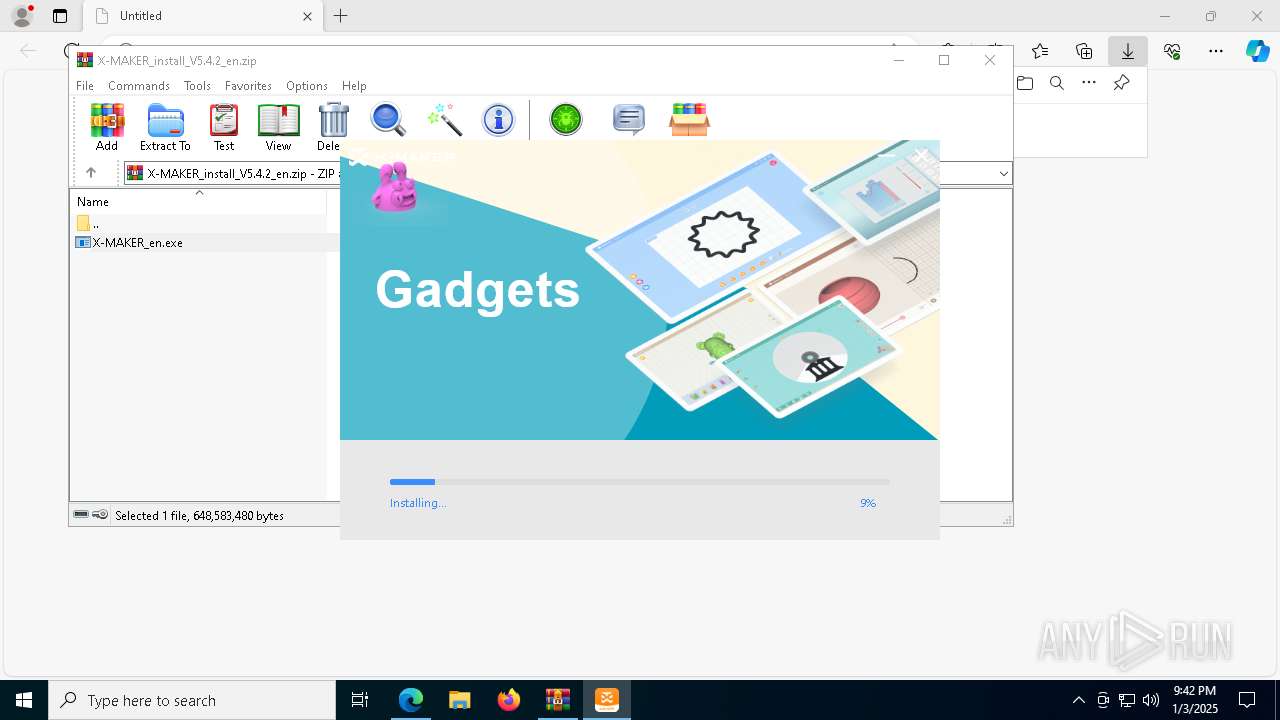Show hidden system tray icons
The height and width of the screenshot is (720, 1280).
point(1078,700)
